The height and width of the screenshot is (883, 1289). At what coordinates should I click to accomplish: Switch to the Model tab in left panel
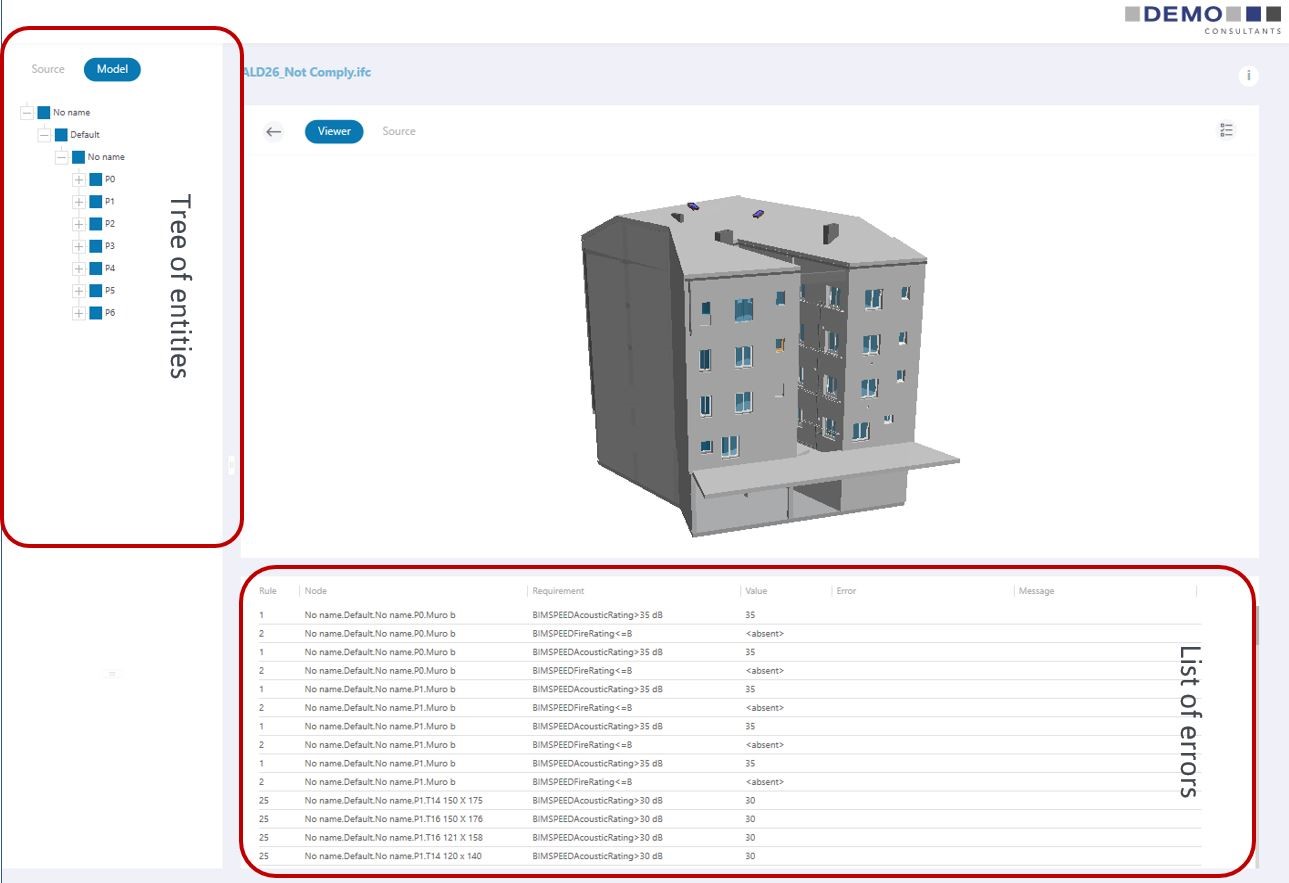tap(112, 69)
